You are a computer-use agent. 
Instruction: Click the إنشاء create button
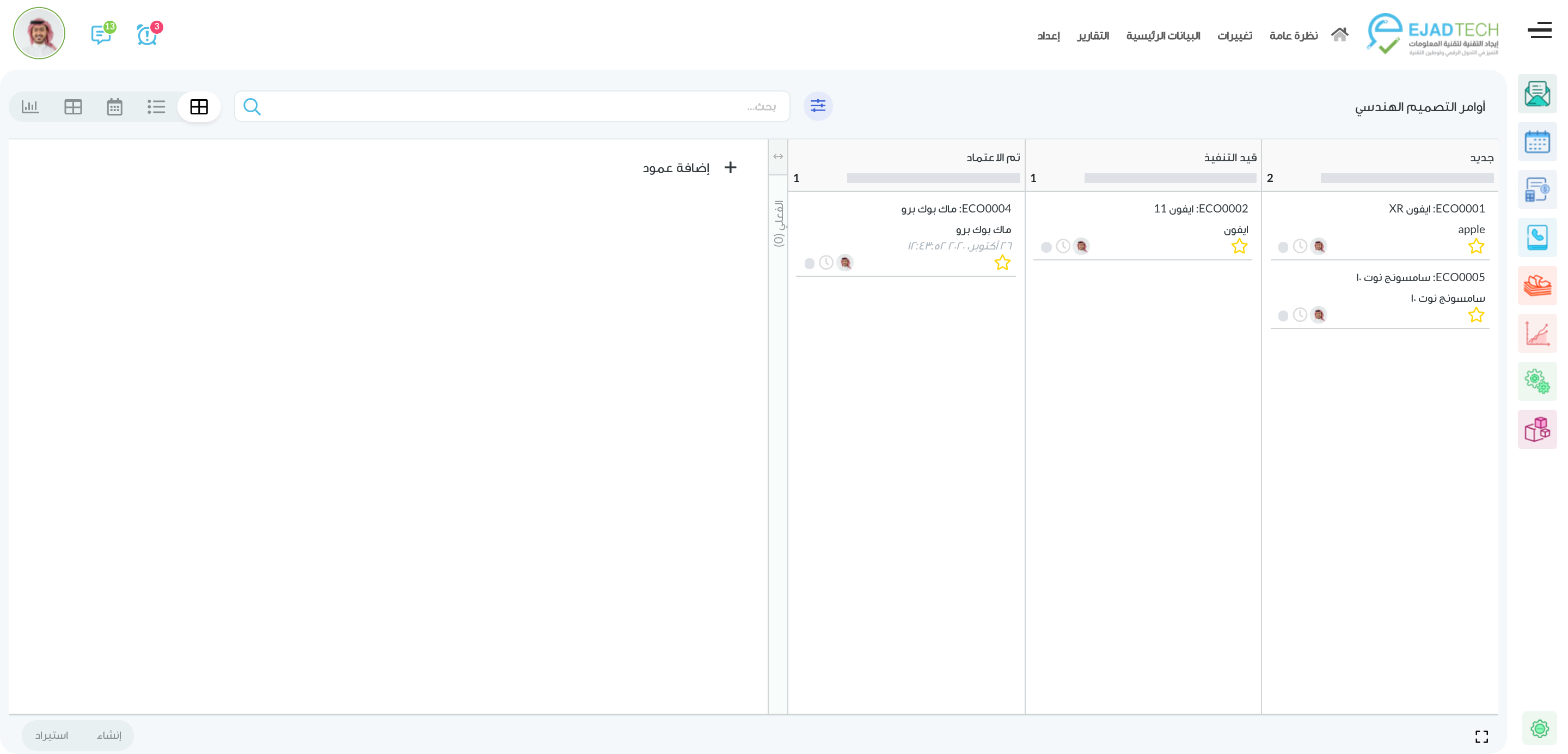click(109, 735)
